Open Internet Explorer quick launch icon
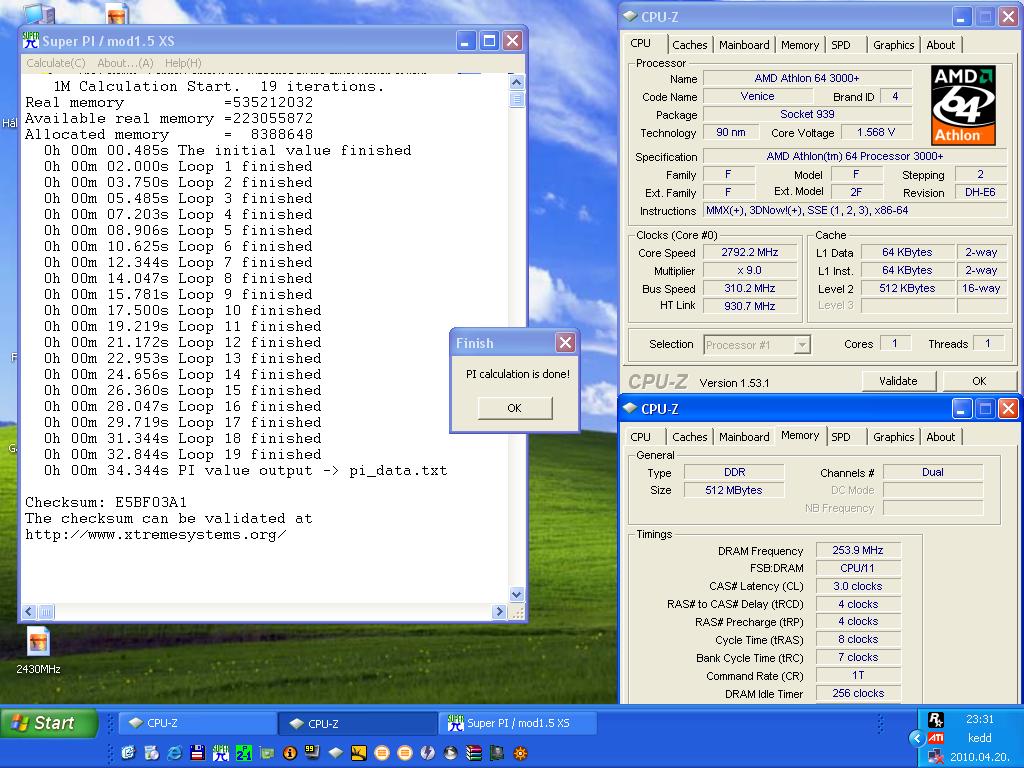 (174, 753)
